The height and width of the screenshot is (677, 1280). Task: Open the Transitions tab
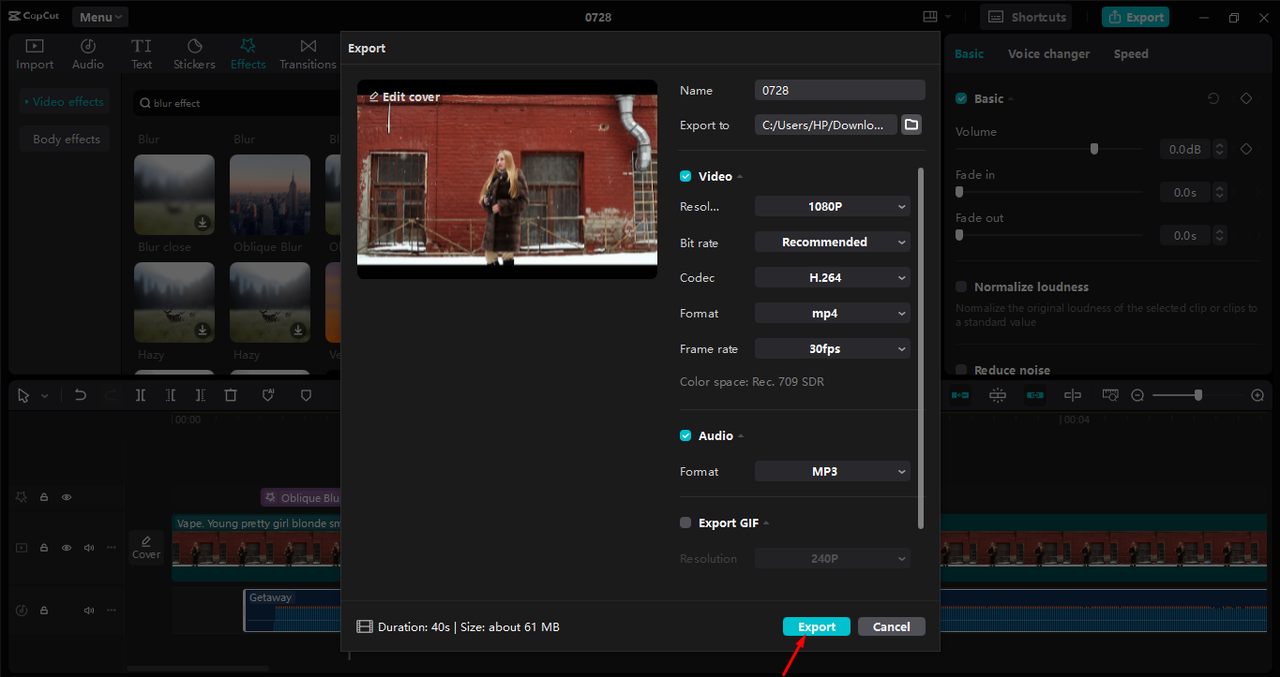click(308, 54)
